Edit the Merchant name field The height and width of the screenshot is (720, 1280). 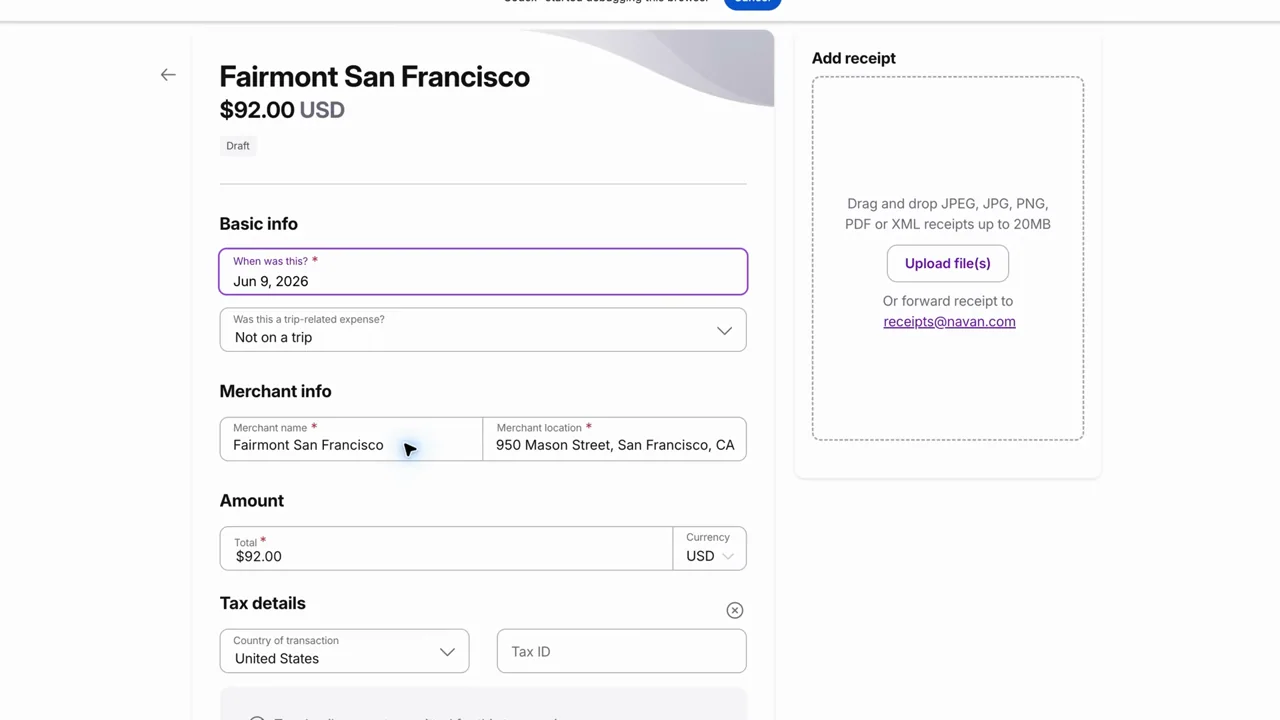[x=351, y=439]
